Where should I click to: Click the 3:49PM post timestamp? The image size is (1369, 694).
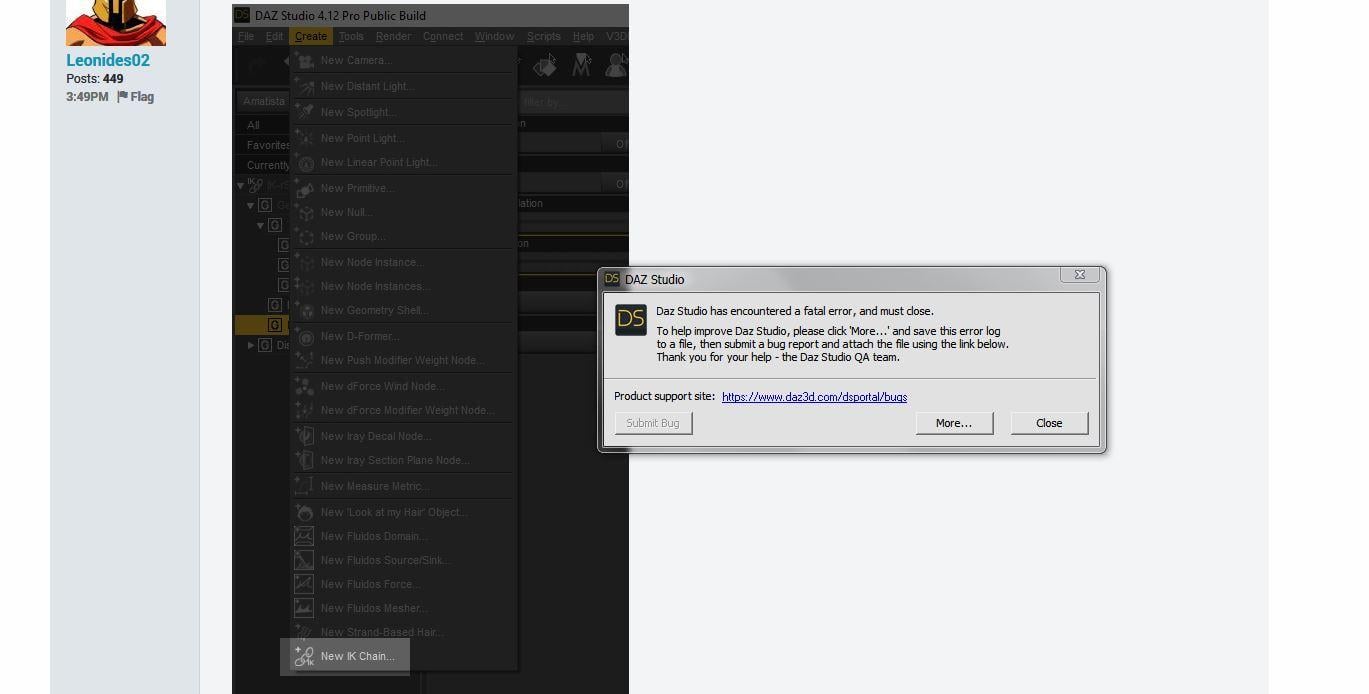coord(87,97)
